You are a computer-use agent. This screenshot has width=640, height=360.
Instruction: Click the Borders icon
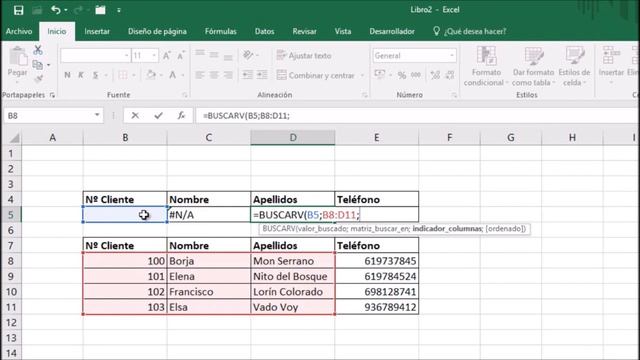tap(122, 75)
